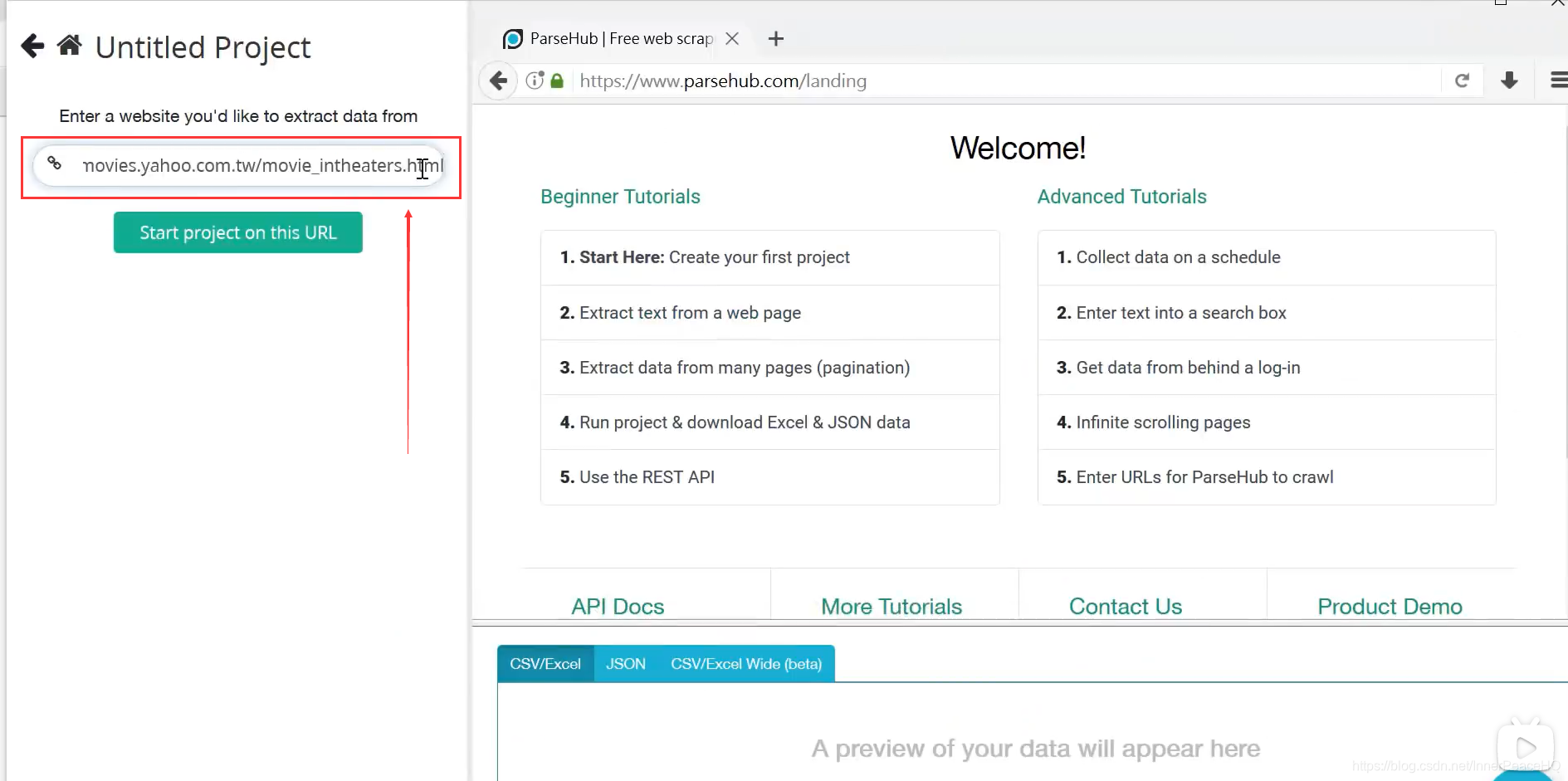Open Start Here: Create your first project
Viewport: 1568px width, 781px height.
(x=769, y=257)
